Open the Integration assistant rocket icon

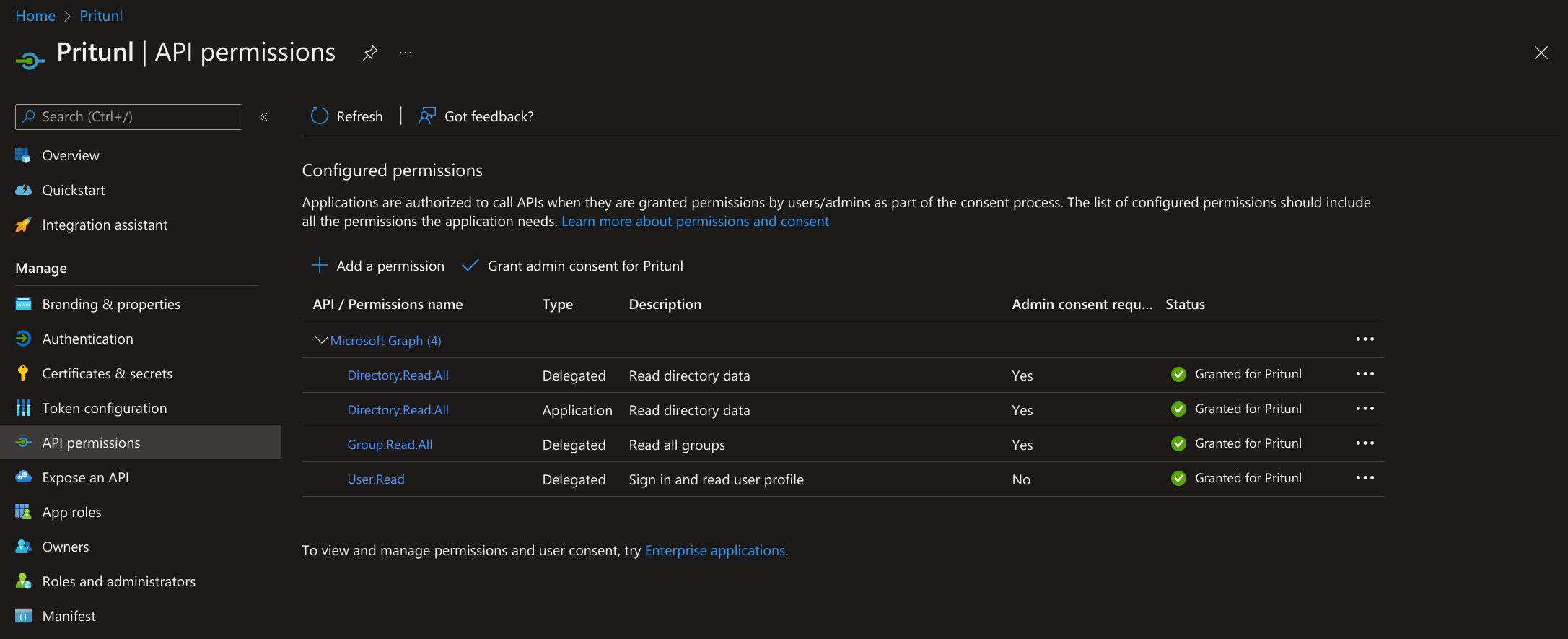(23, 225)
